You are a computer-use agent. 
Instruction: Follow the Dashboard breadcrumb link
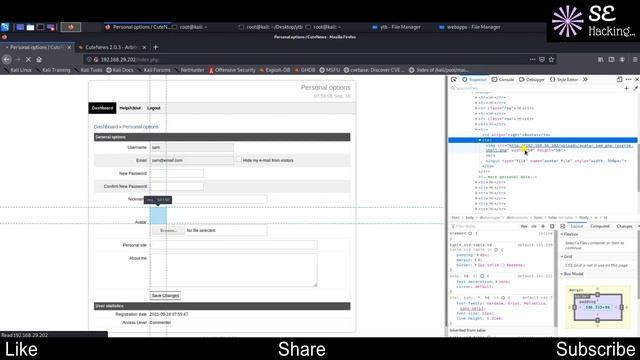coord(106,127)
